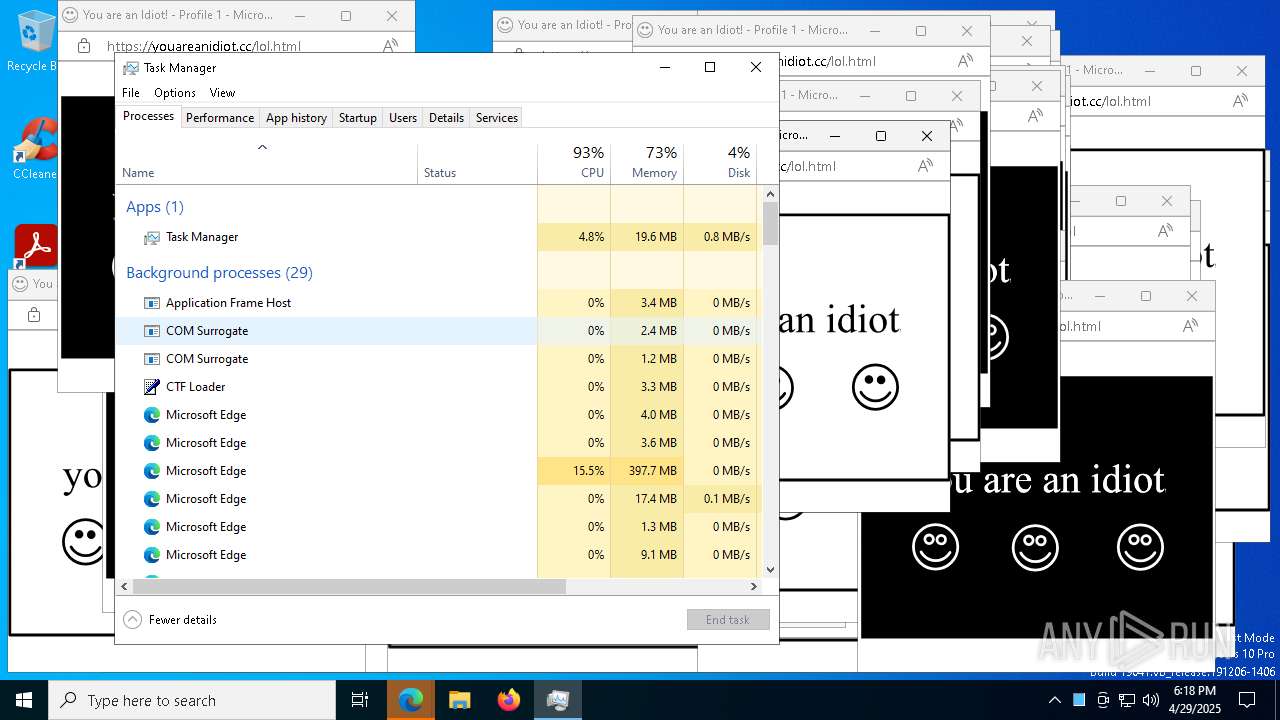The width and height of the screenshot is (1280, 720).
Task: Select the Microsoft Edge row using 15.5% CPU
Action: (x=438, y=471)
